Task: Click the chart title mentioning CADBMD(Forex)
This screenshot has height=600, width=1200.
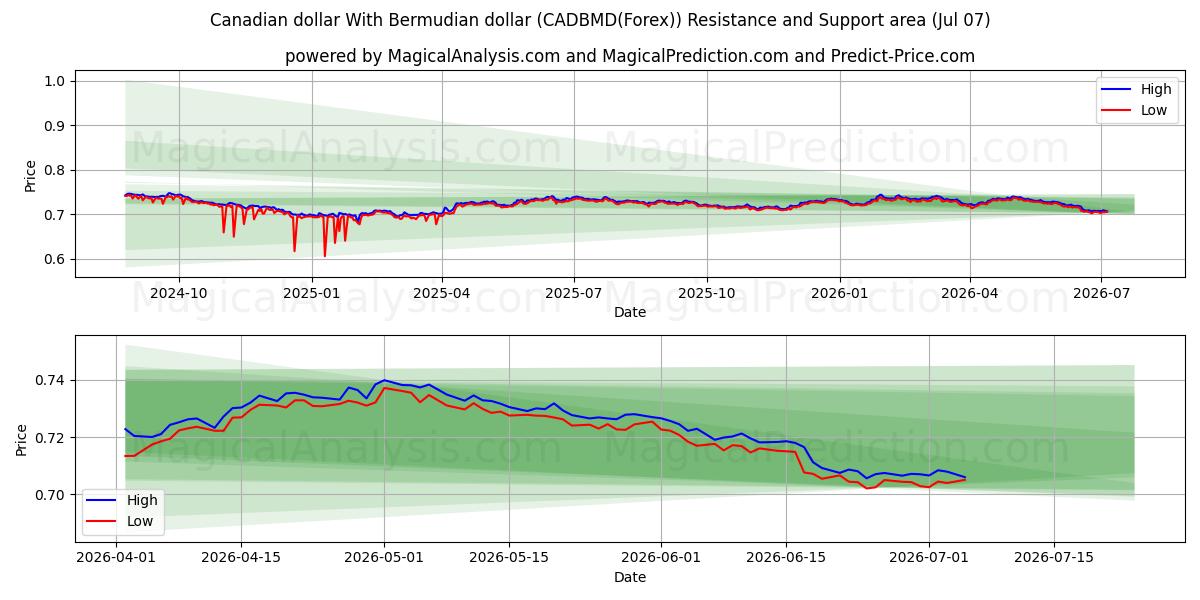Action: point(600,20)
